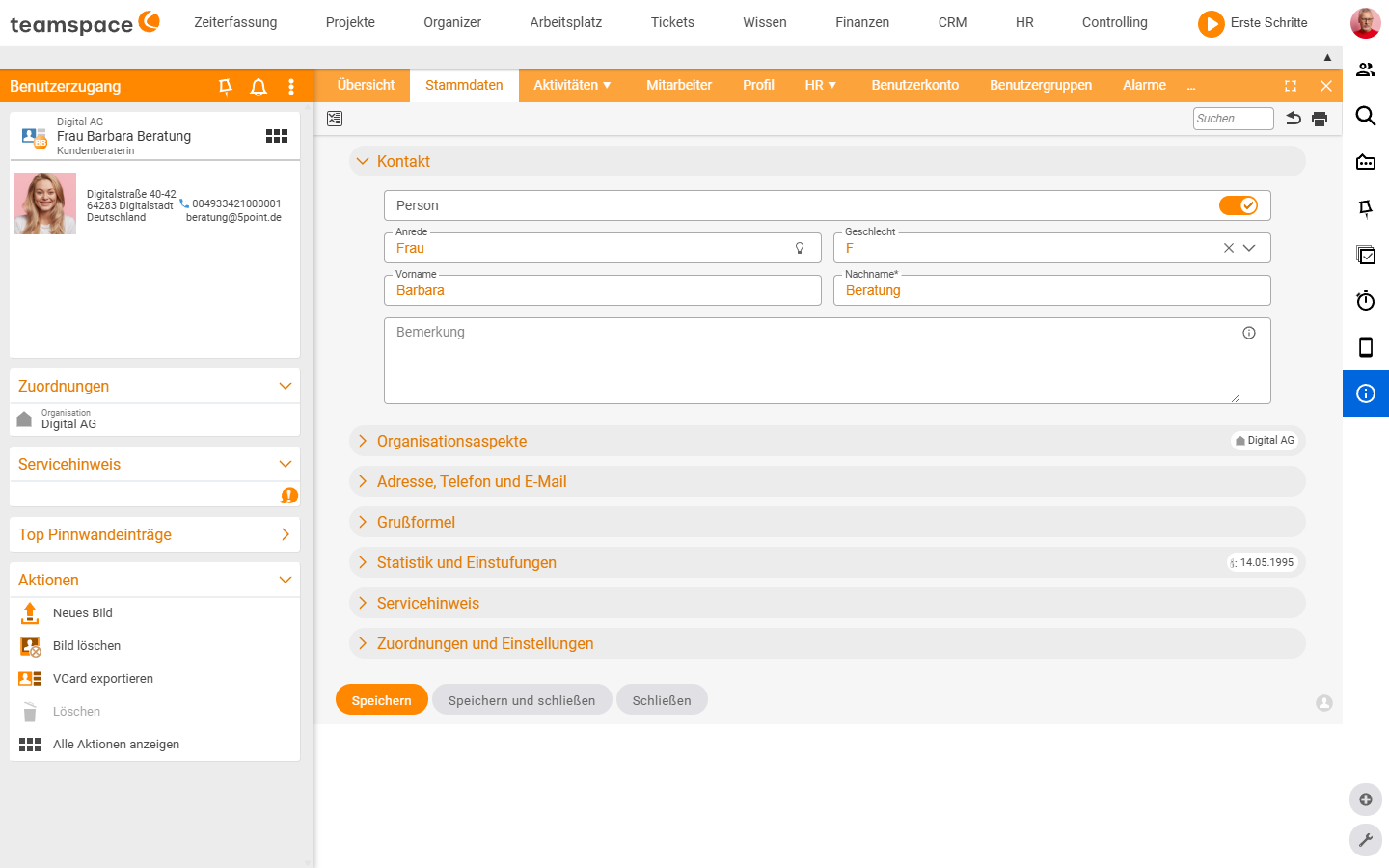Open the user avatar at top right

click(x=1366, y=23)
